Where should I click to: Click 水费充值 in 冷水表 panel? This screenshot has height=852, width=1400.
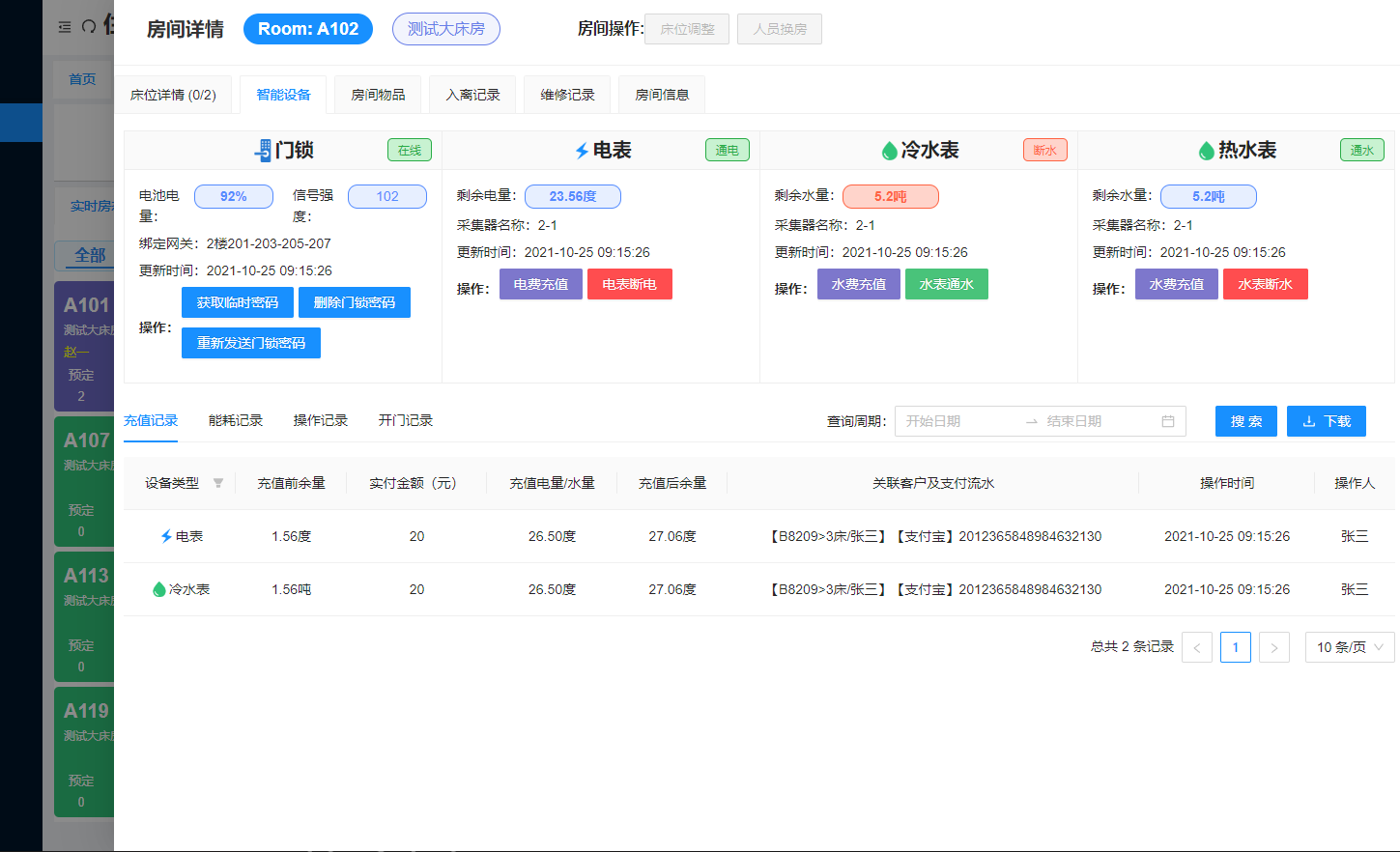click(x=859, y=284)
